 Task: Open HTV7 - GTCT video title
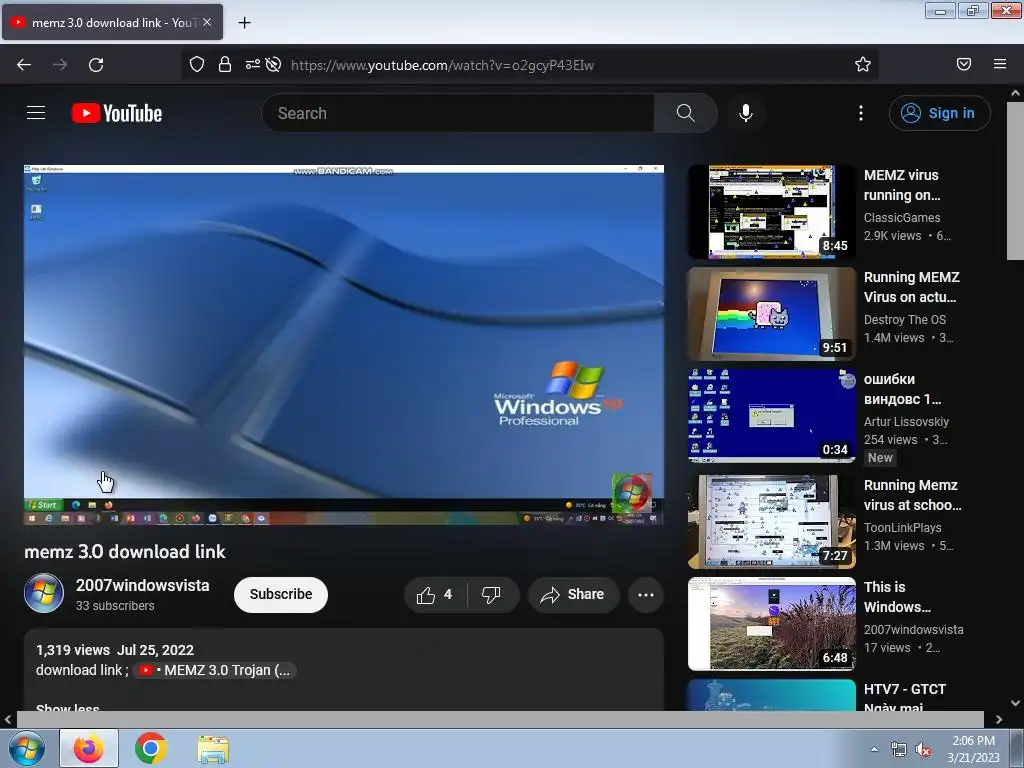[904, 697]
